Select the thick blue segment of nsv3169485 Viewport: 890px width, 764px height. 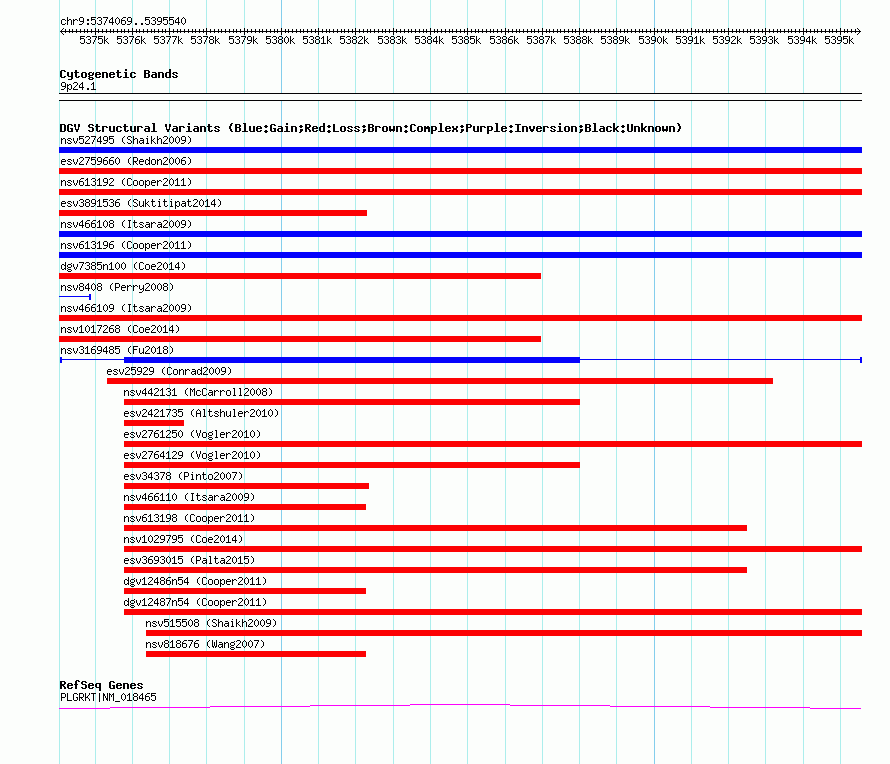point(352,360)
